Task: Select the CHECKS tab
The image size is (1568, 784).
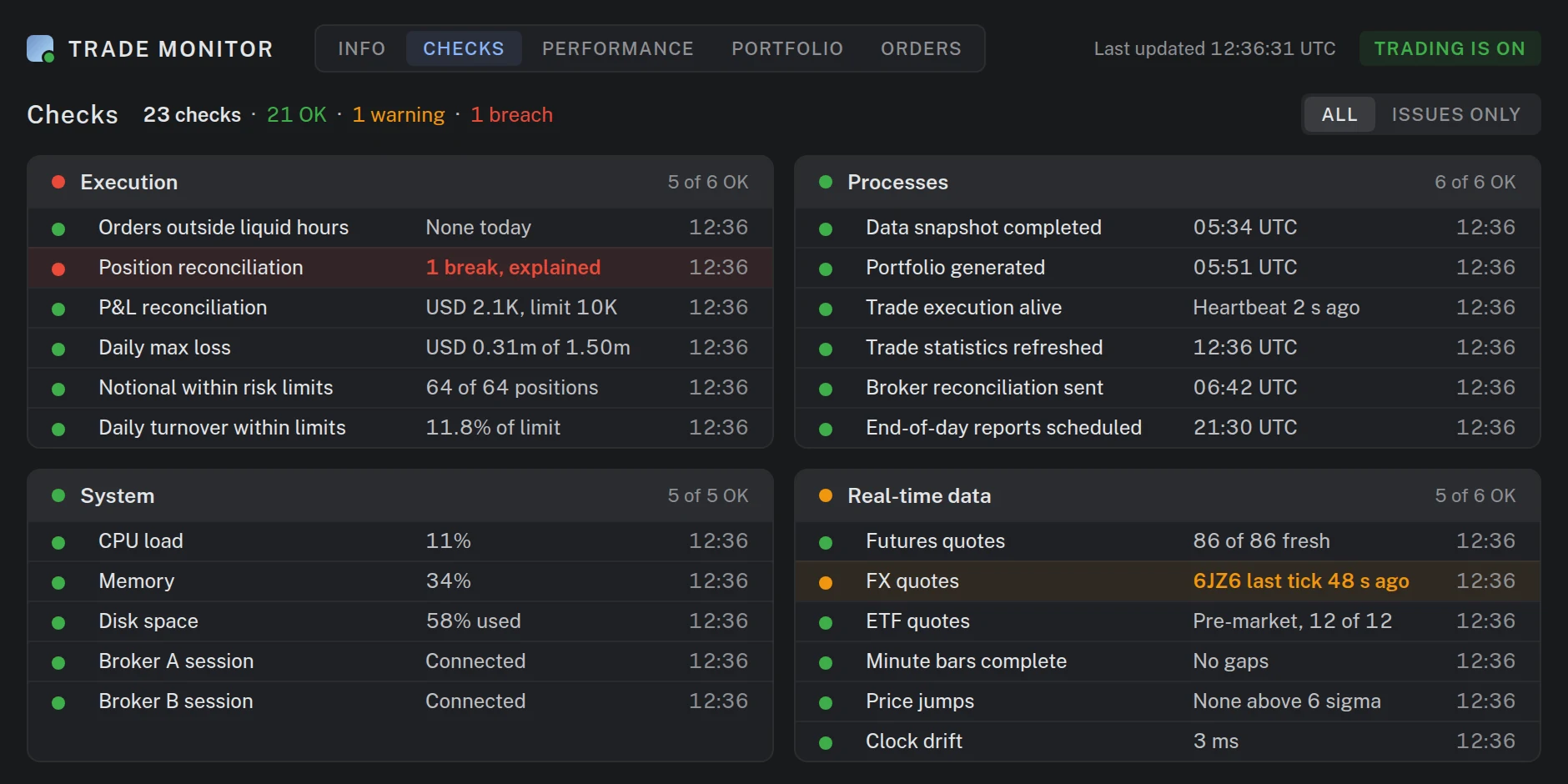Action: point(464,48)
